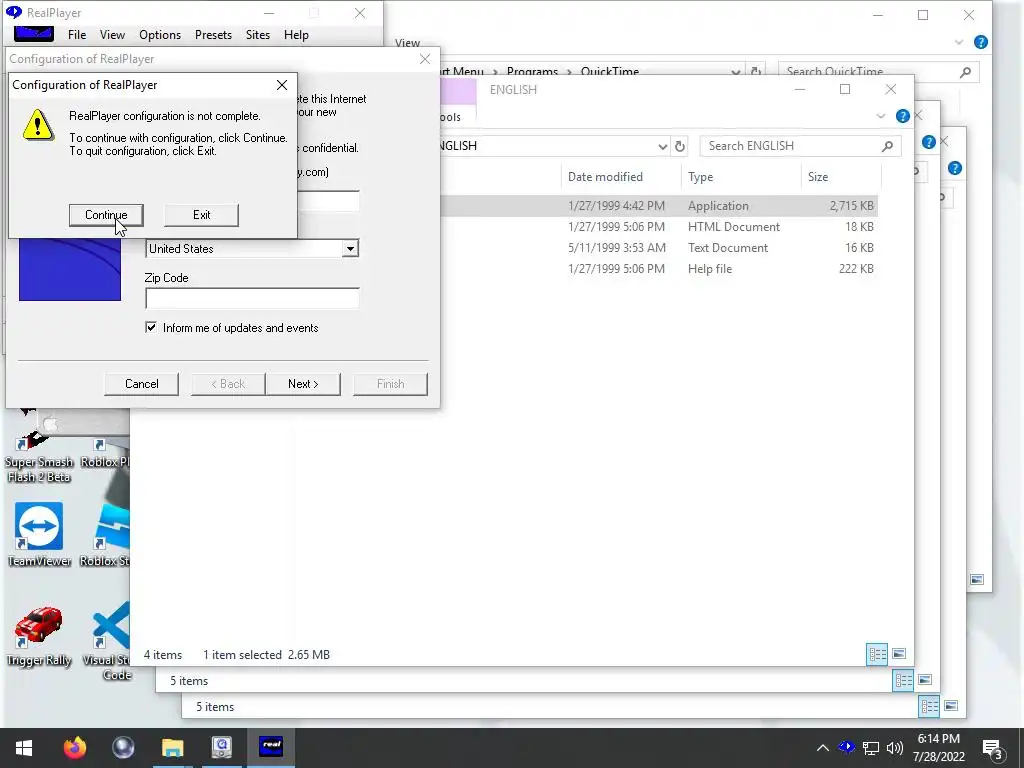Click Exit in RealPlayer configuration dialog
Screen dimensions: 1024x768
[x=201, y=215]
